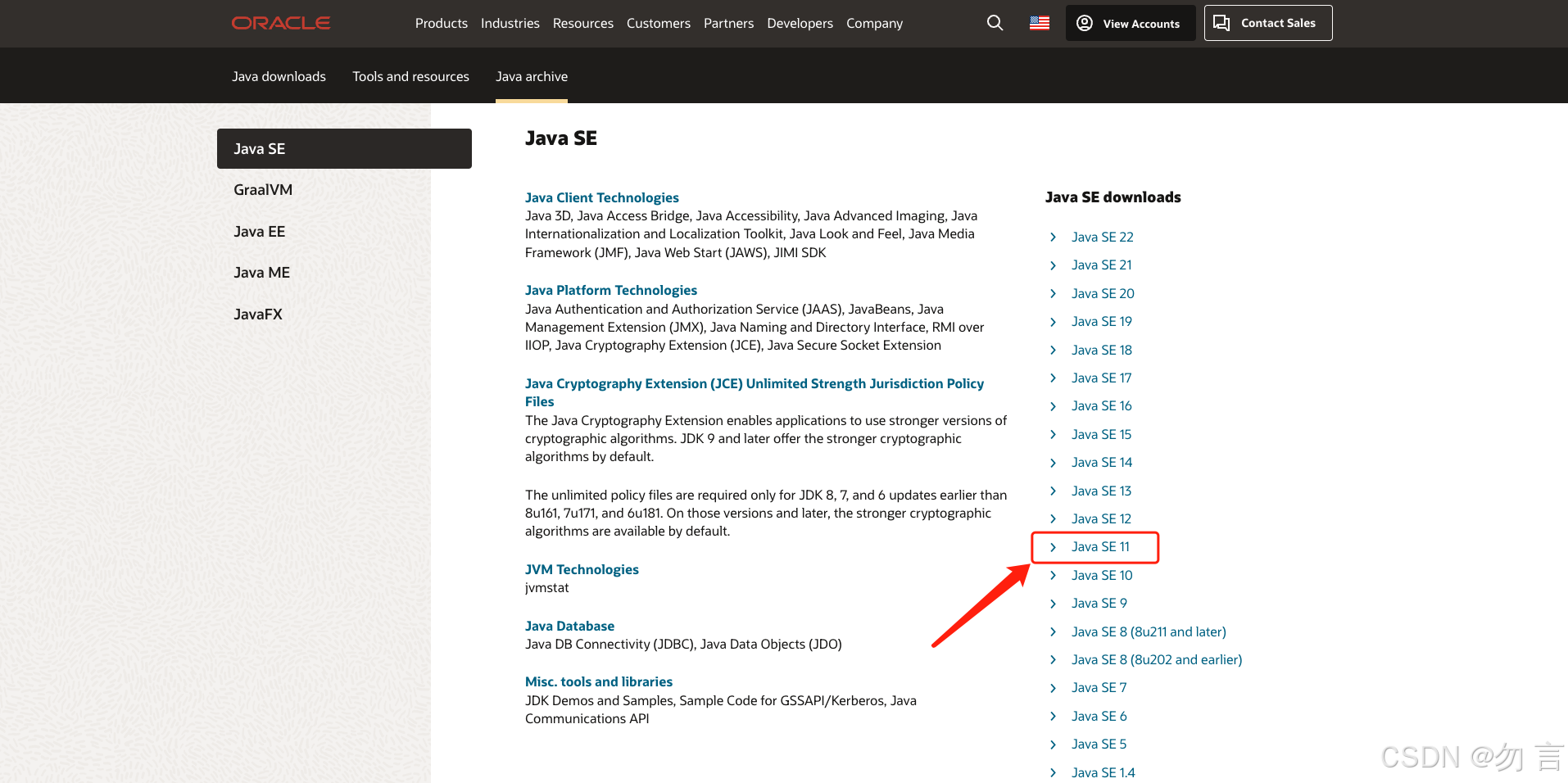
Task: Open JVM Technologies link
Action: coord(582,569)
